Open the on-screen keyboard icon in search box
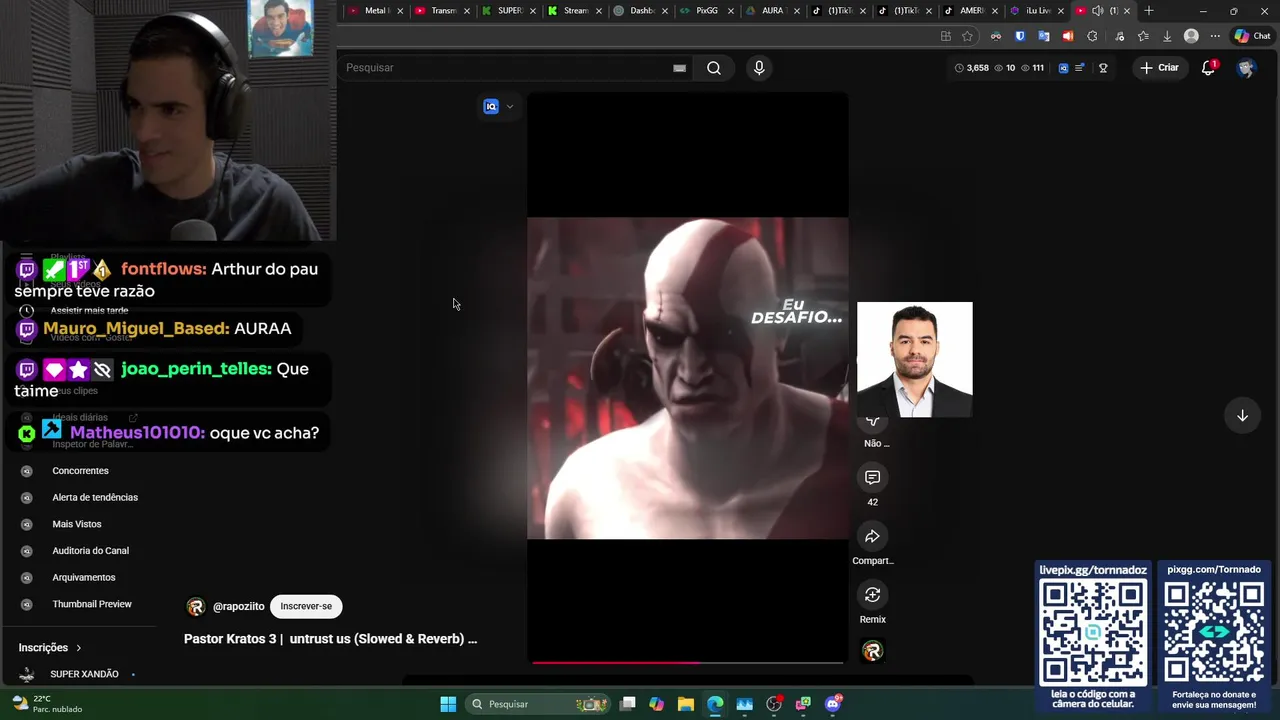1280x720 pixels. 680,68
